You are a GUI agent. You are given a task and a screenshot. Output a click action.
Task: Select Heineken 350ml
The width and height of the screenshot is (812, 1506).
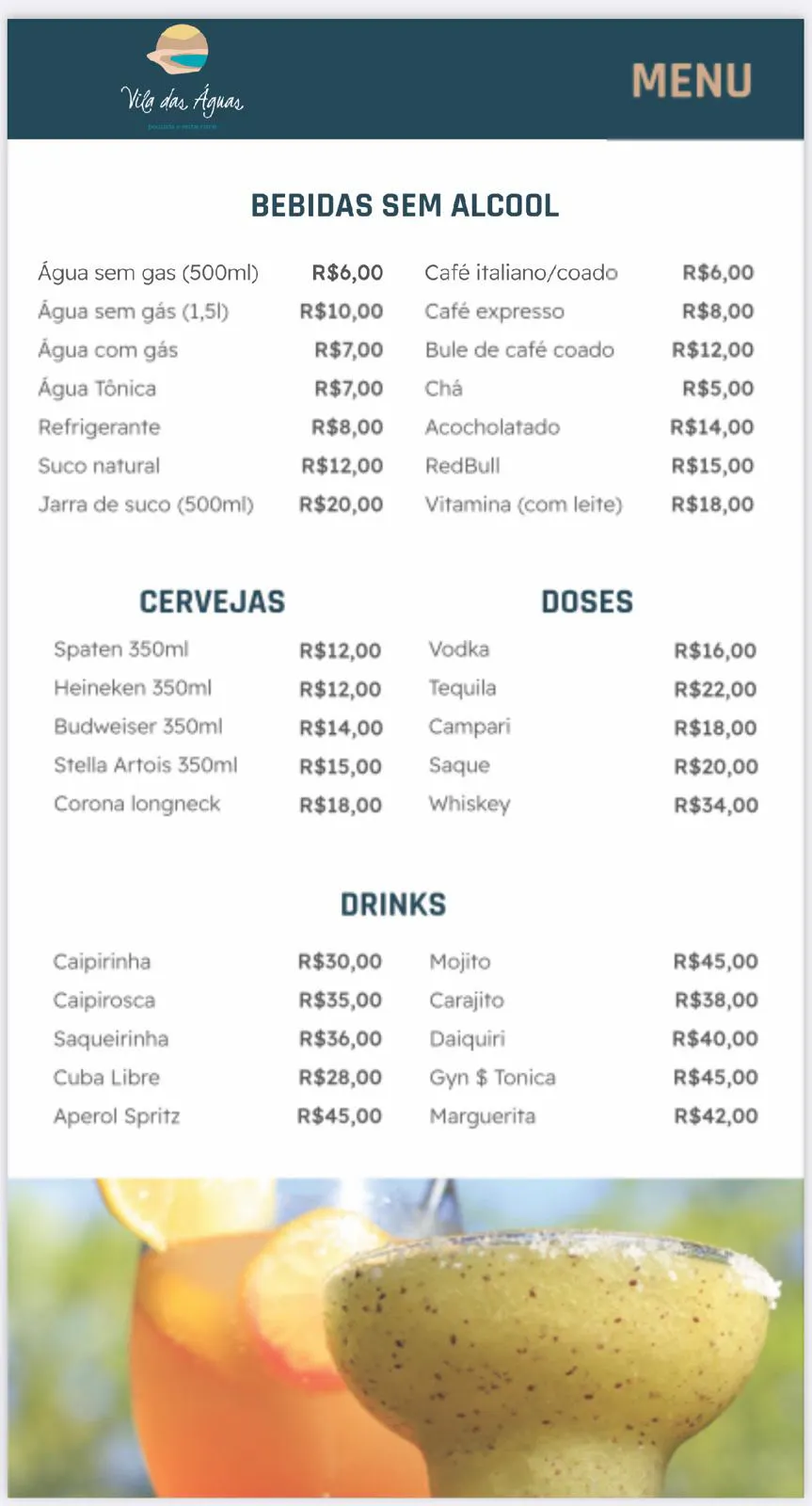(133, 688)
